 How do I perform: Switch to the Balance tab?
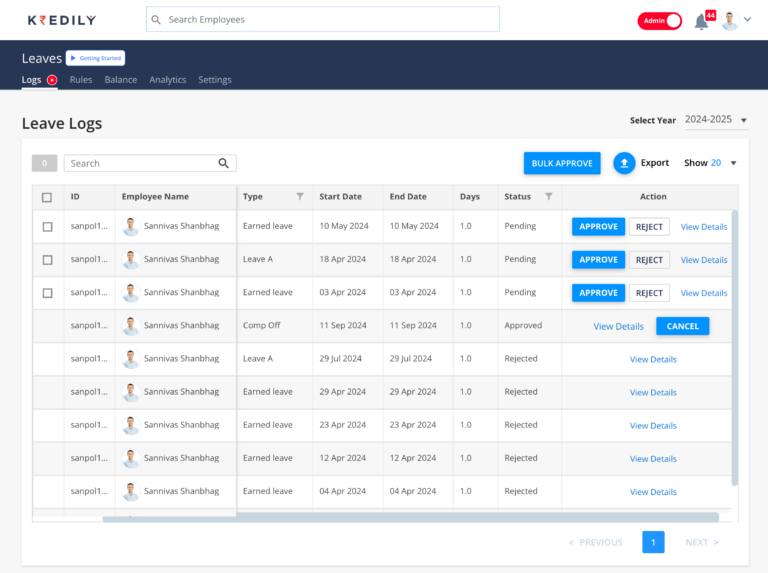click(120, 80)
